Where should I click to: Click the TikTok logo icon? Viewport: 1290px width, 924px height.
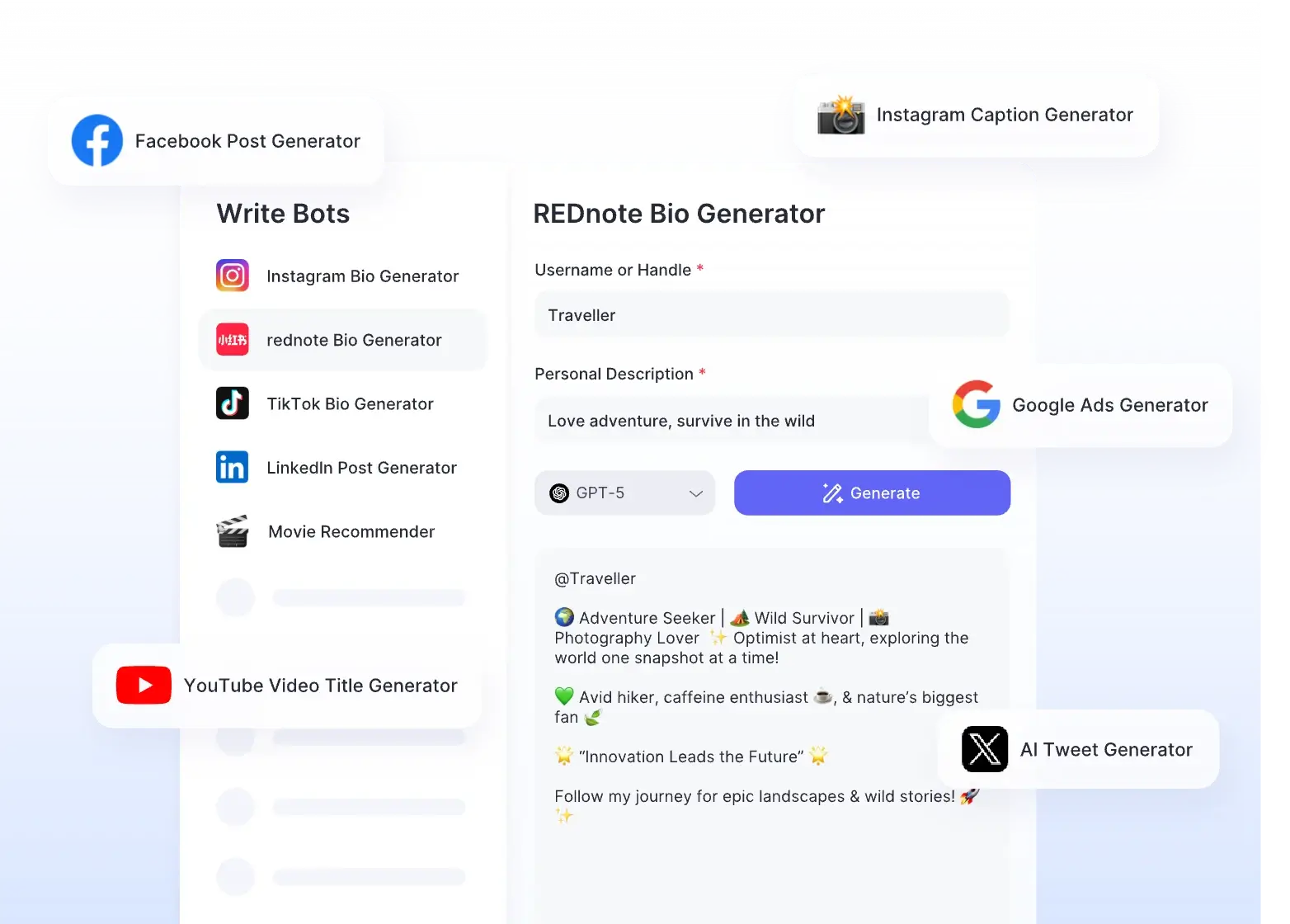[233, 403]
